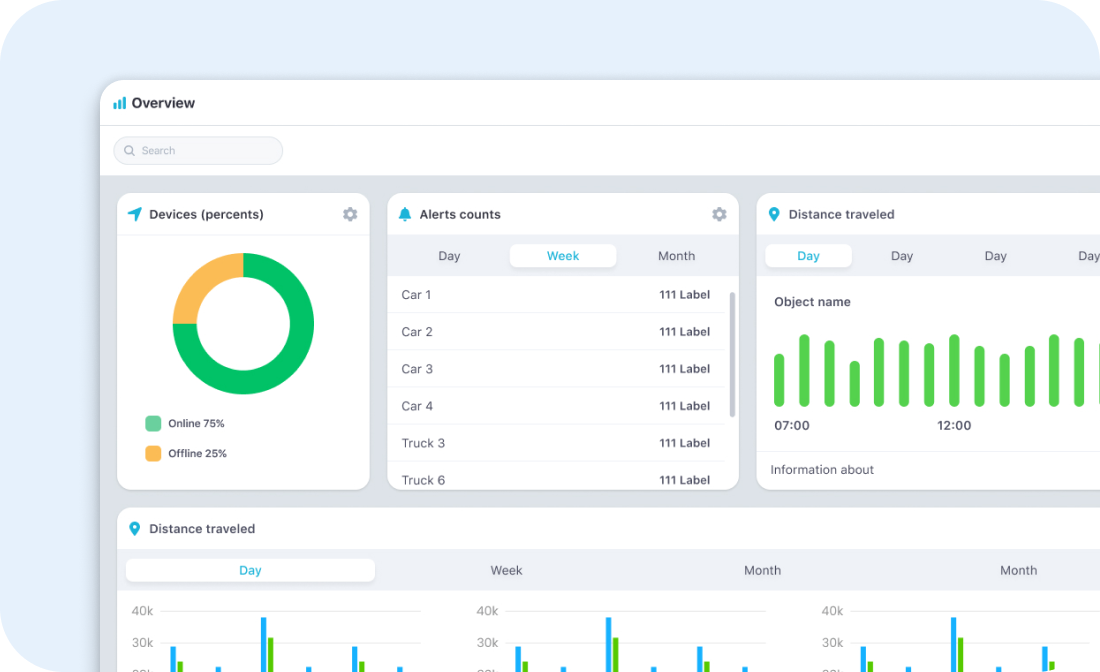
Task: Click the Devices navigation arrow icon
Action: [135, 214]
